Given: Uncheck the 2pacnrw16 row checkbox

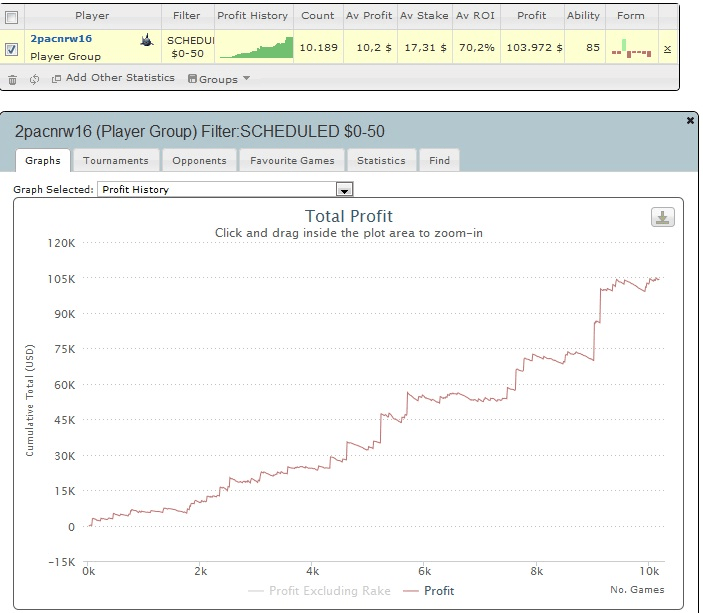Looking at the screenshot, I should pos(11,49).
